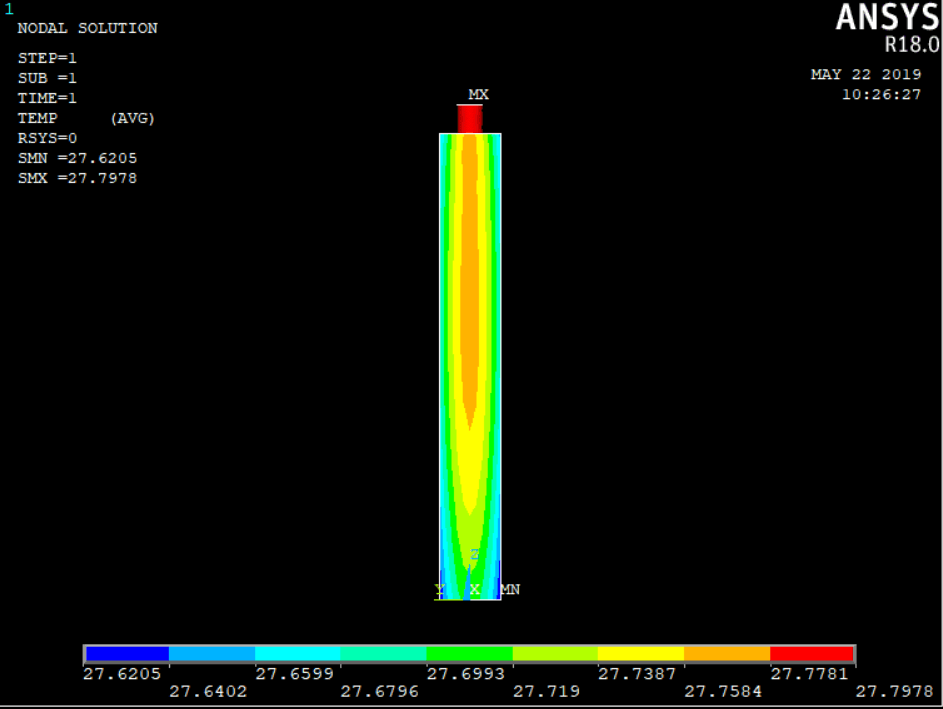Click the 27.719 legend value
This screenshot has width=943, height=709.
(538, 691)
